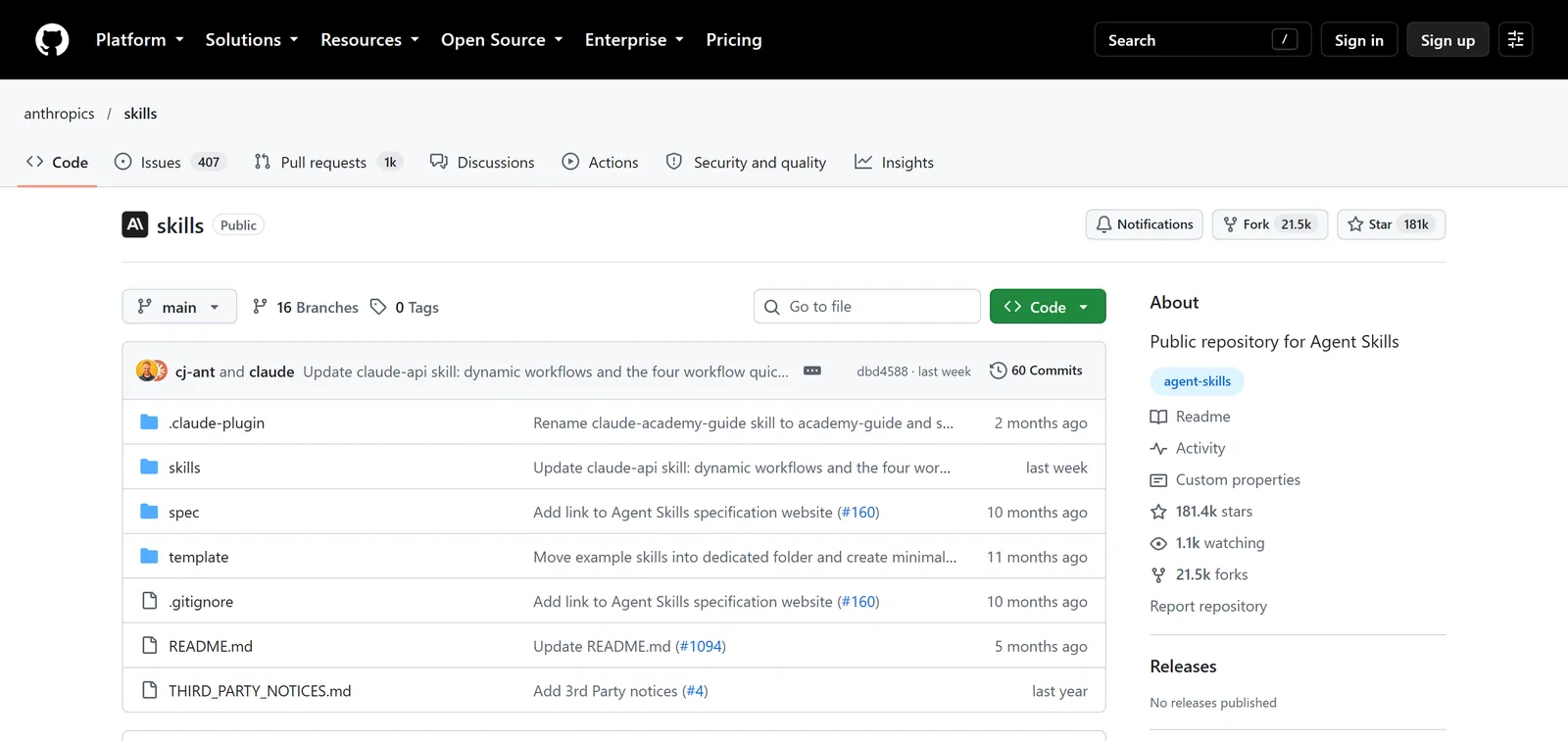Switch to the Issues tab
Image resolution: width=1568 pixels, height=741 pixels.
click(x=171, y=163)
